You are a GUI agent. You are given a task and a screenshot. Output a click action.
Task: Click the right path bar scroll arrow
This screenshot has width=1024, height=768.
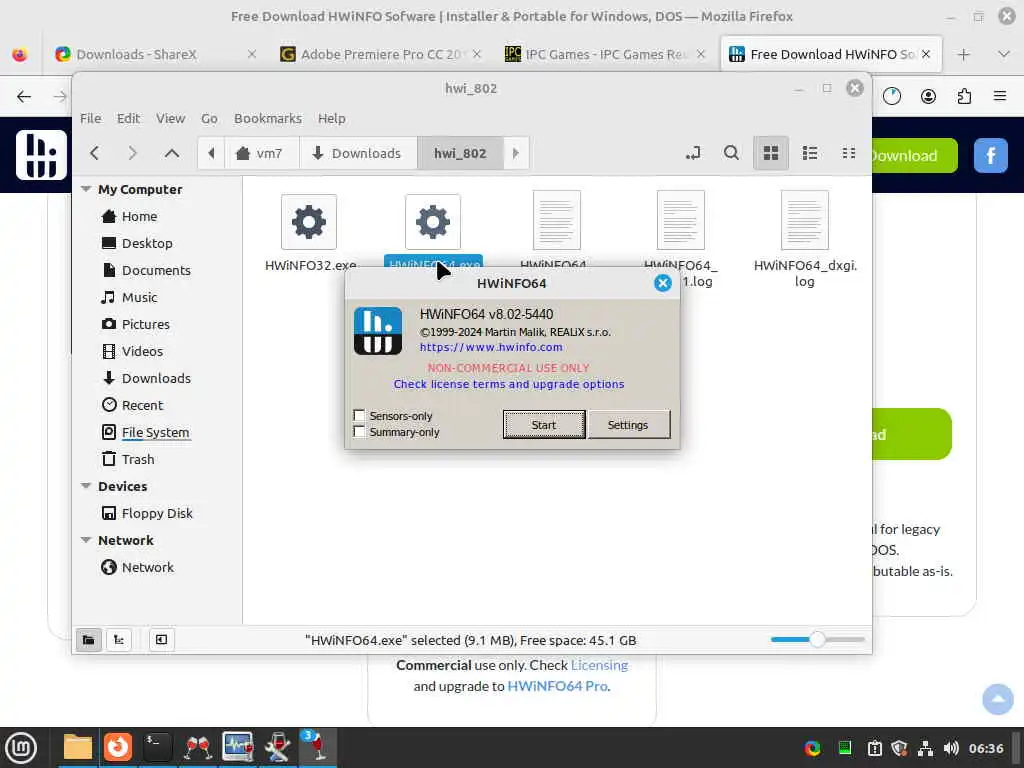[x=516, y=153]
